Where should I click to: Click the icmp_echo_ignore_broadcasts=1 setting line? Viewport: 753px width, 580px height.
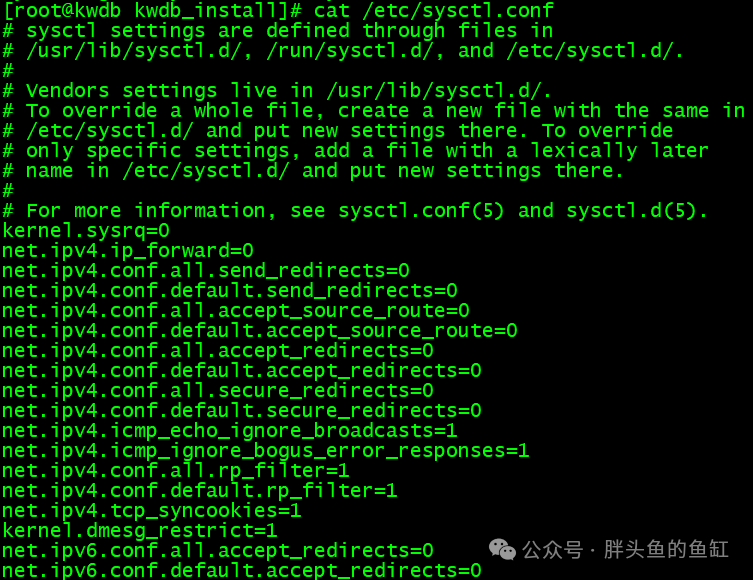[x=230, y=431]
